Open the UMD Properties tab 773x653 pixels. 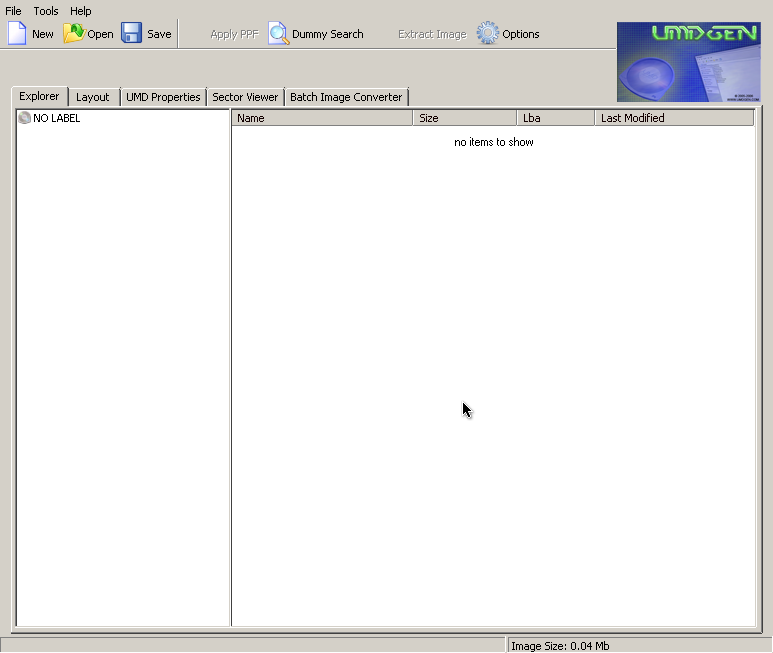(x=163, y=97)
